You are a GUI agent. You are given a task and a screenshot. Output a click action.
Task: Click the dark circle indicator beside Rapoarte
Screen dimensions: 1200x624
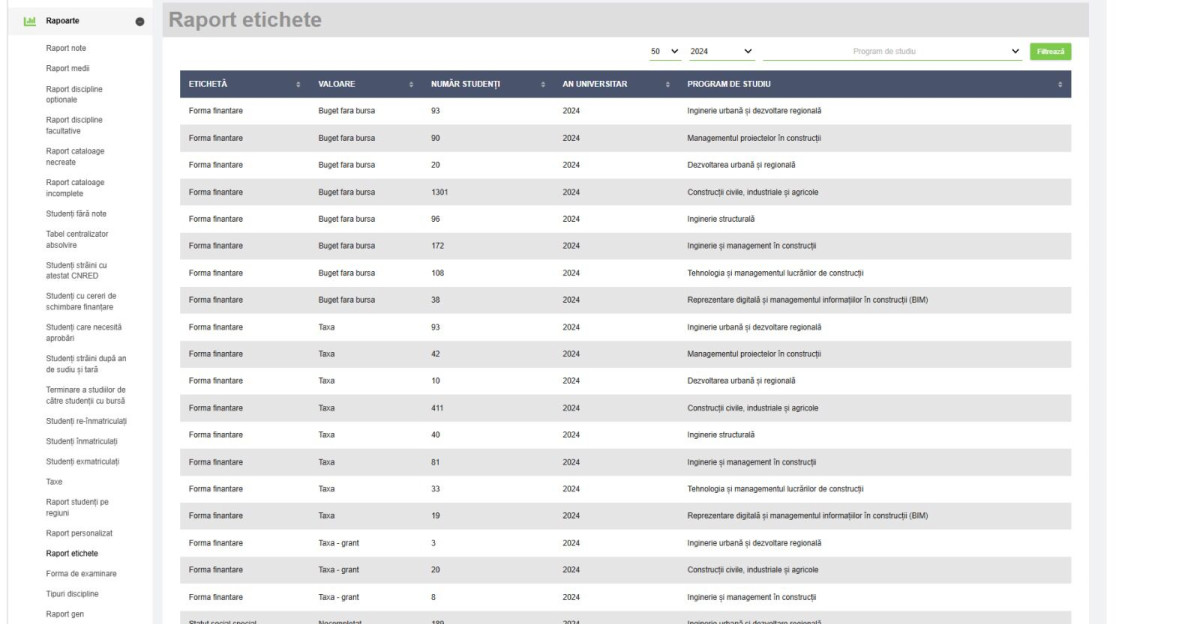(139, 21)
